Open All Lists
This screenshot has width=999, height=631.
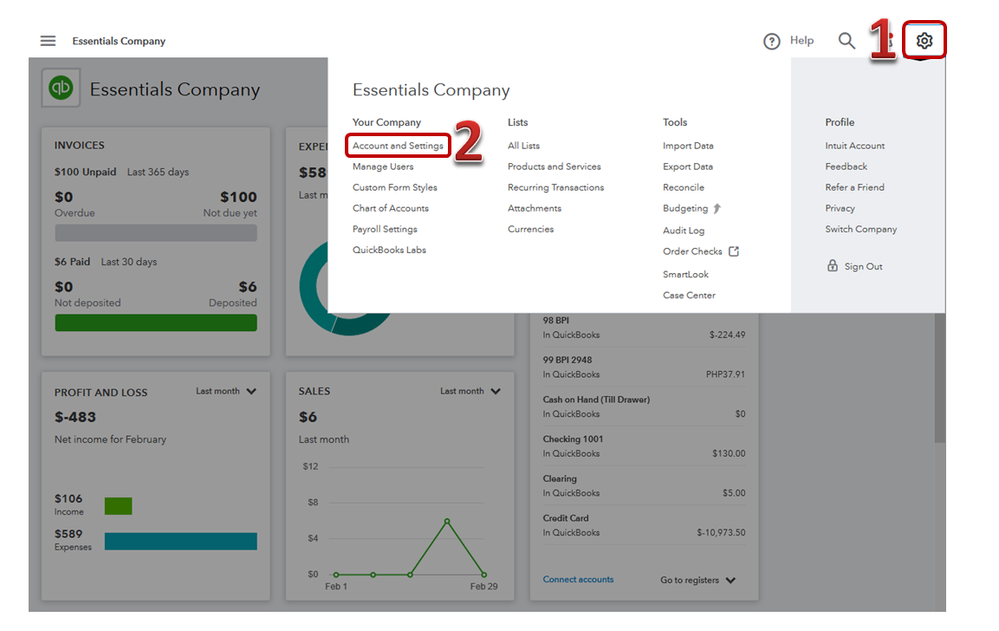[524, 145]
